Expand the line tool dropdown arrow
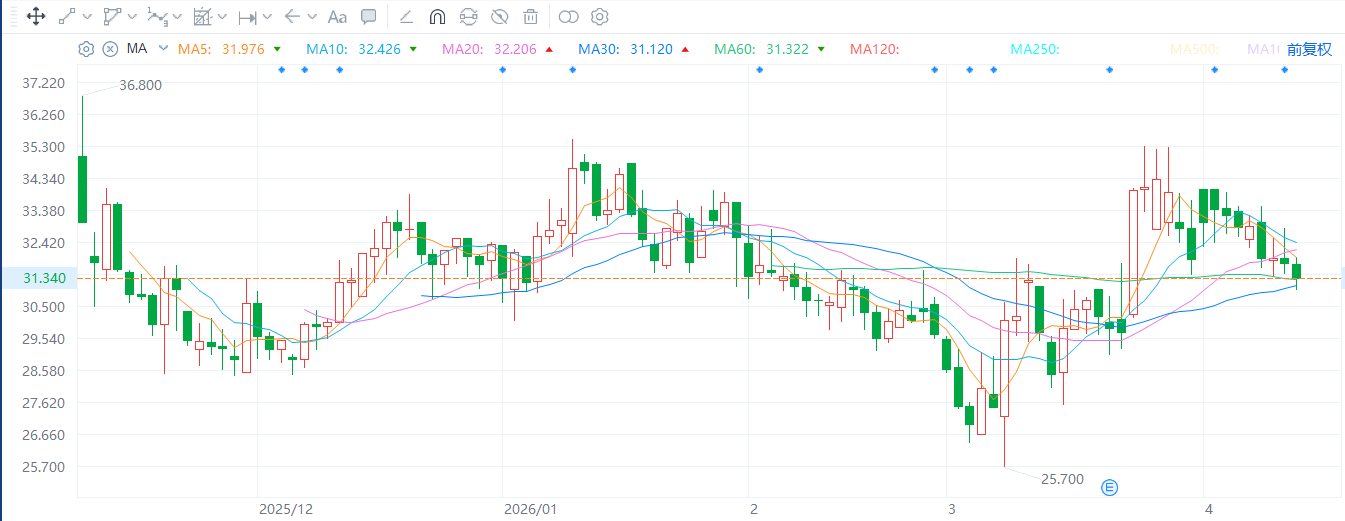Viewport: 1345px width, 521px height. point(87,17)
